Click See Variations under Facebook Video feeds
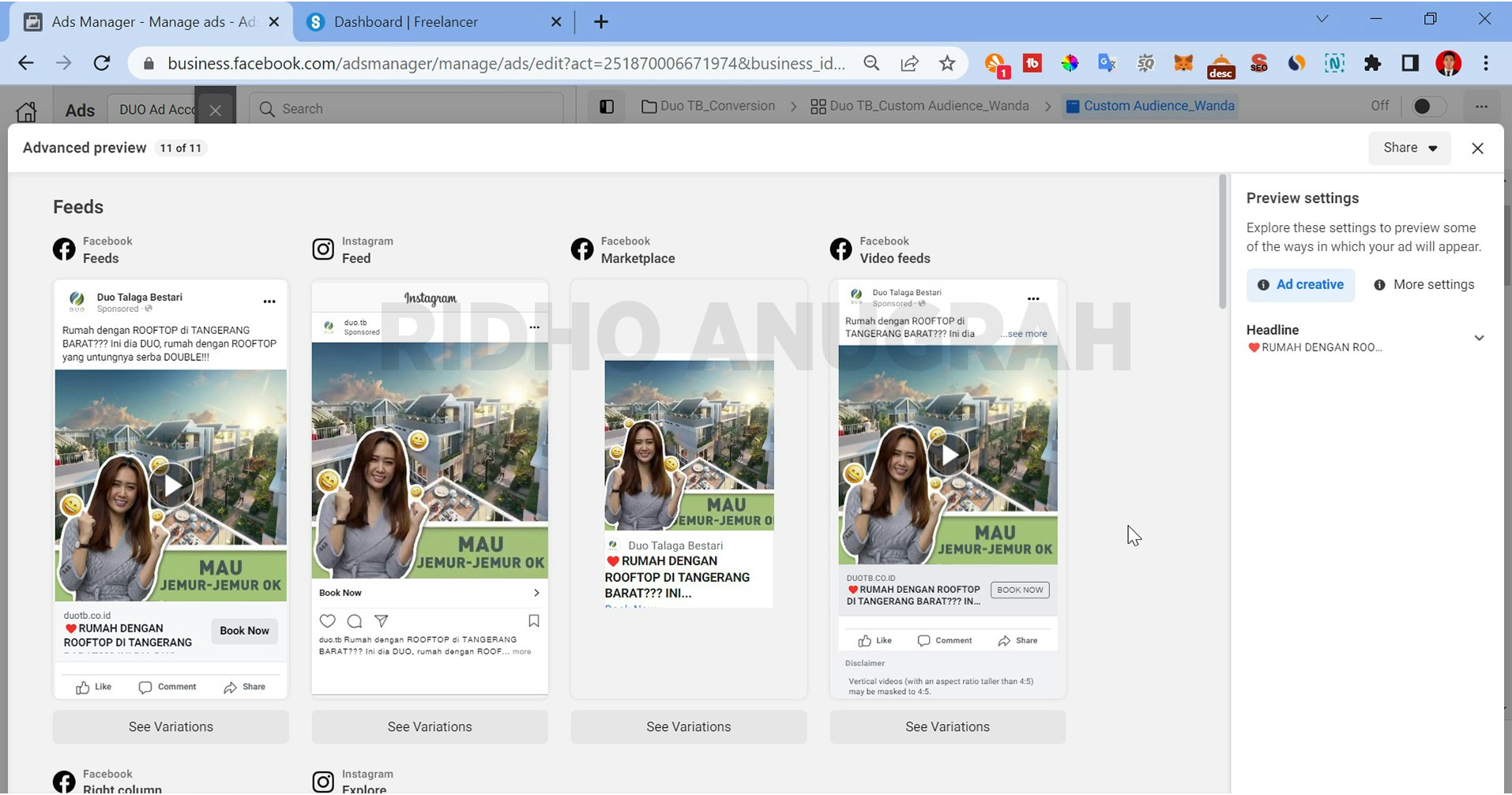The width and height of the screenshot is (1512, 795). point(947,726)
